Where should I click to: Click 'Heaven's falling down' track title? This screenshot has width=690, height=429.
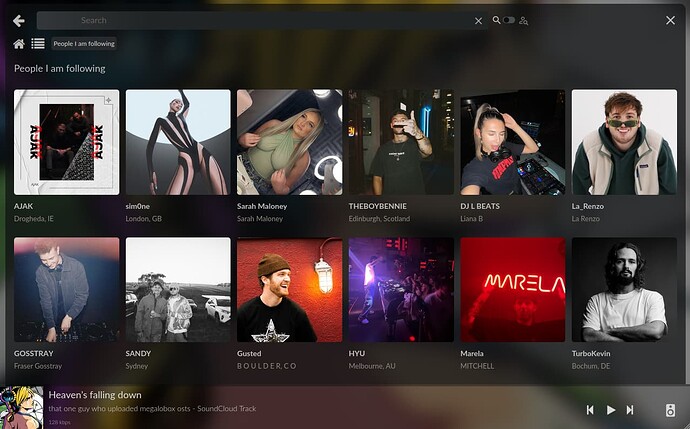point(95,395)
